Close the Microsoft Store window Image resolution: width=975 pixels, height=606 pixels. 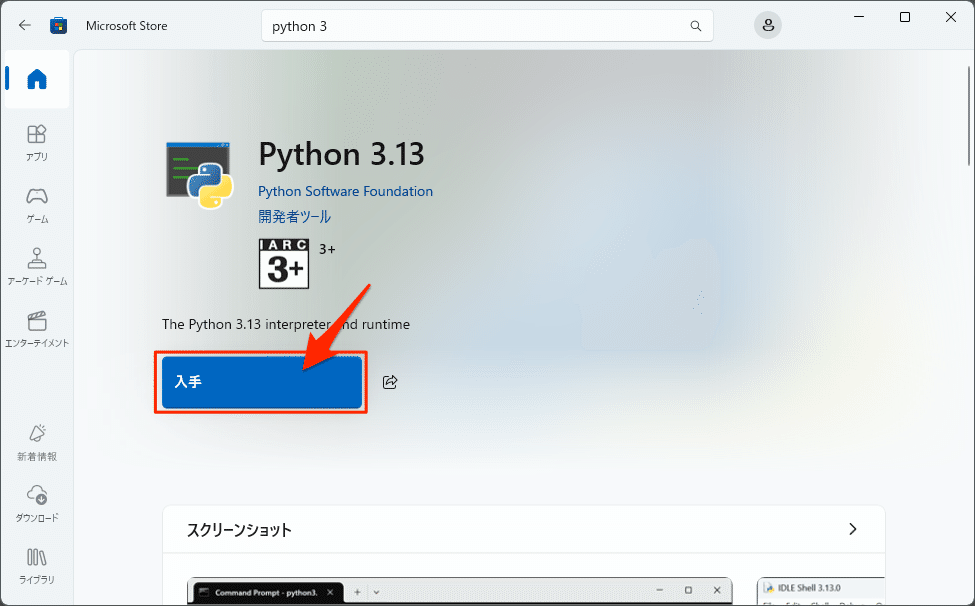(951, 17)
